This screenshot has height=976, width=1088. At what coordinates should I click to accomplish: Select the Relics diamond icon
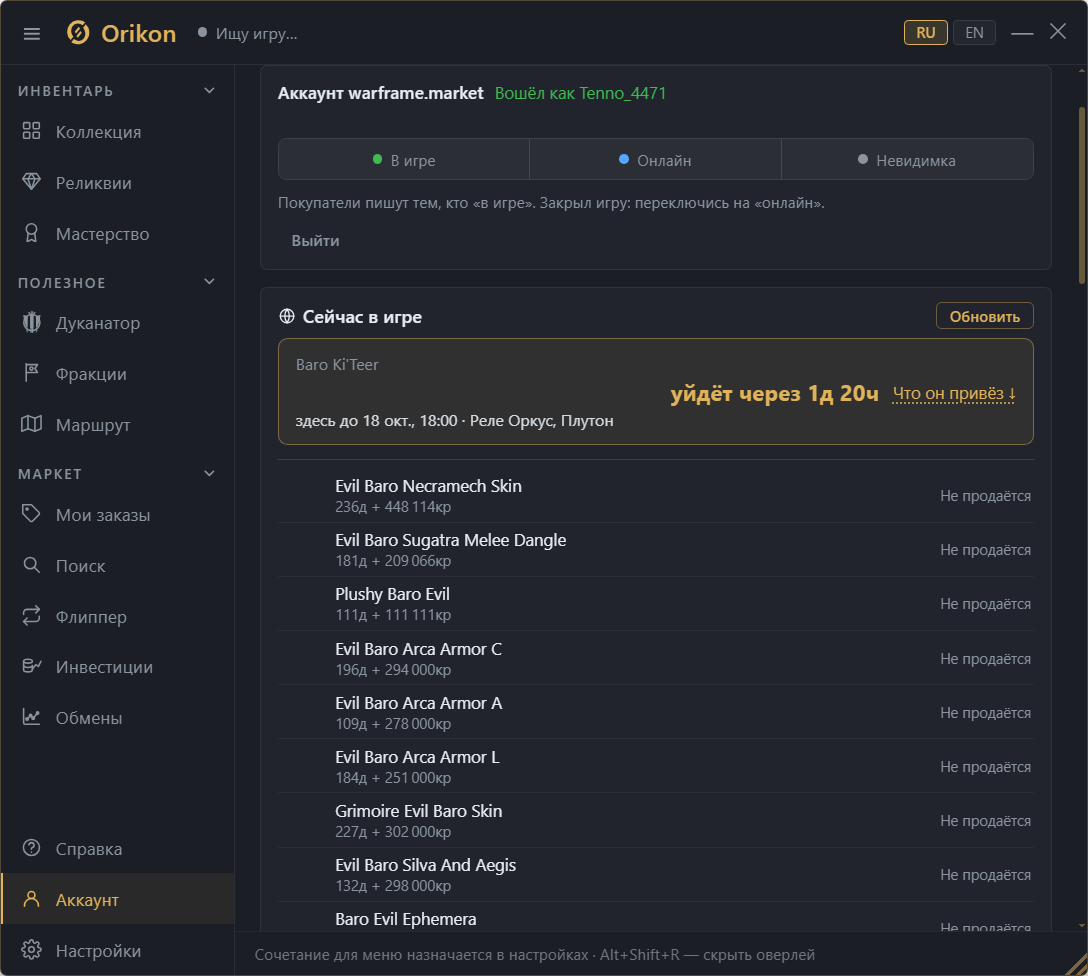point(31,182)
